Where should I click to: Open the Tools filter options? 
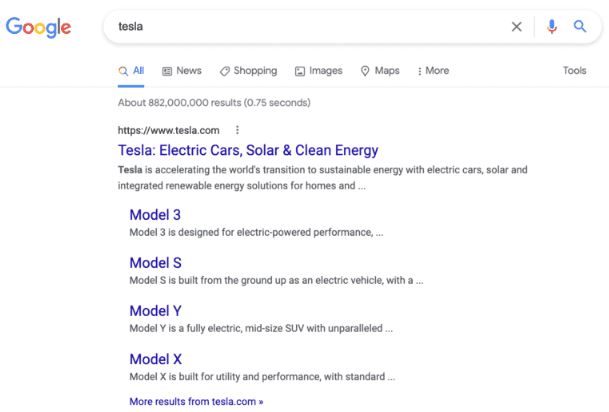[x=574, y=70]
